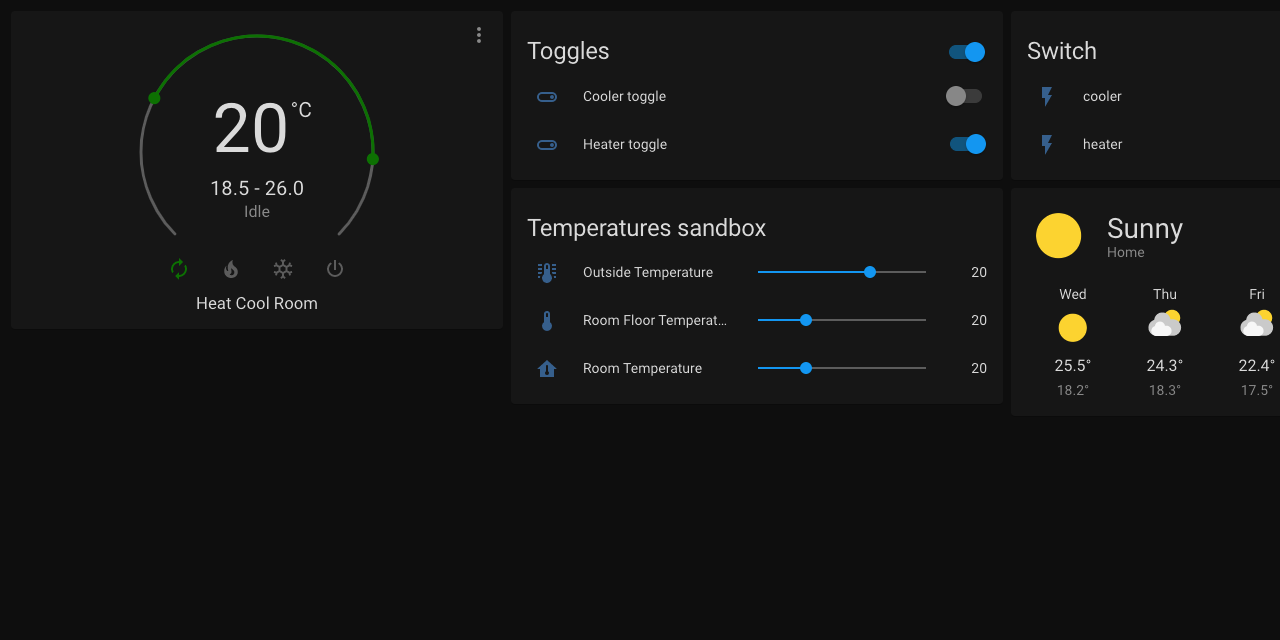Image resolution: width=1280 pixels, height=640 pixels.
Task: Open the Cooler toggle entity label
Action: [x=624, y=96]
